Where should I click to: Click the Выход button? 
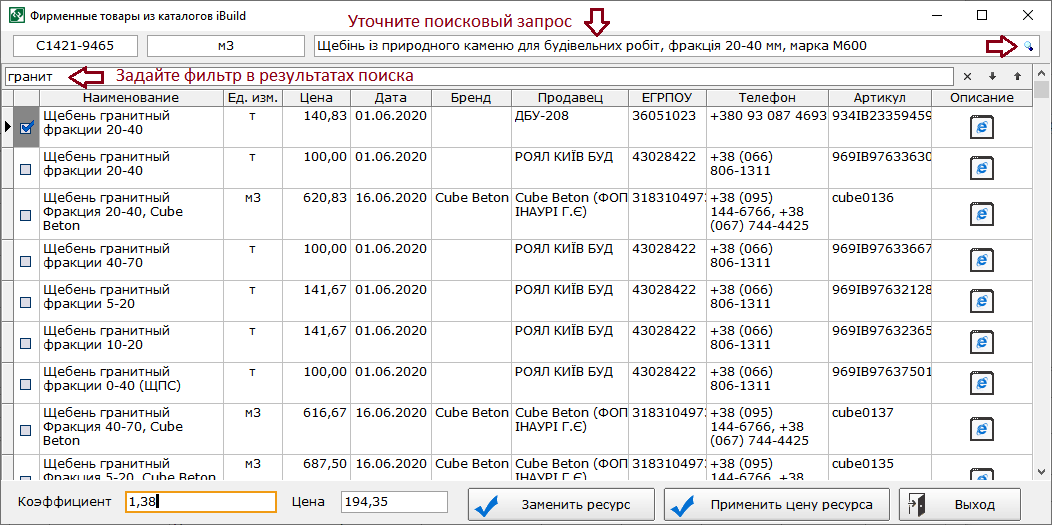click(x=959, y=504)
